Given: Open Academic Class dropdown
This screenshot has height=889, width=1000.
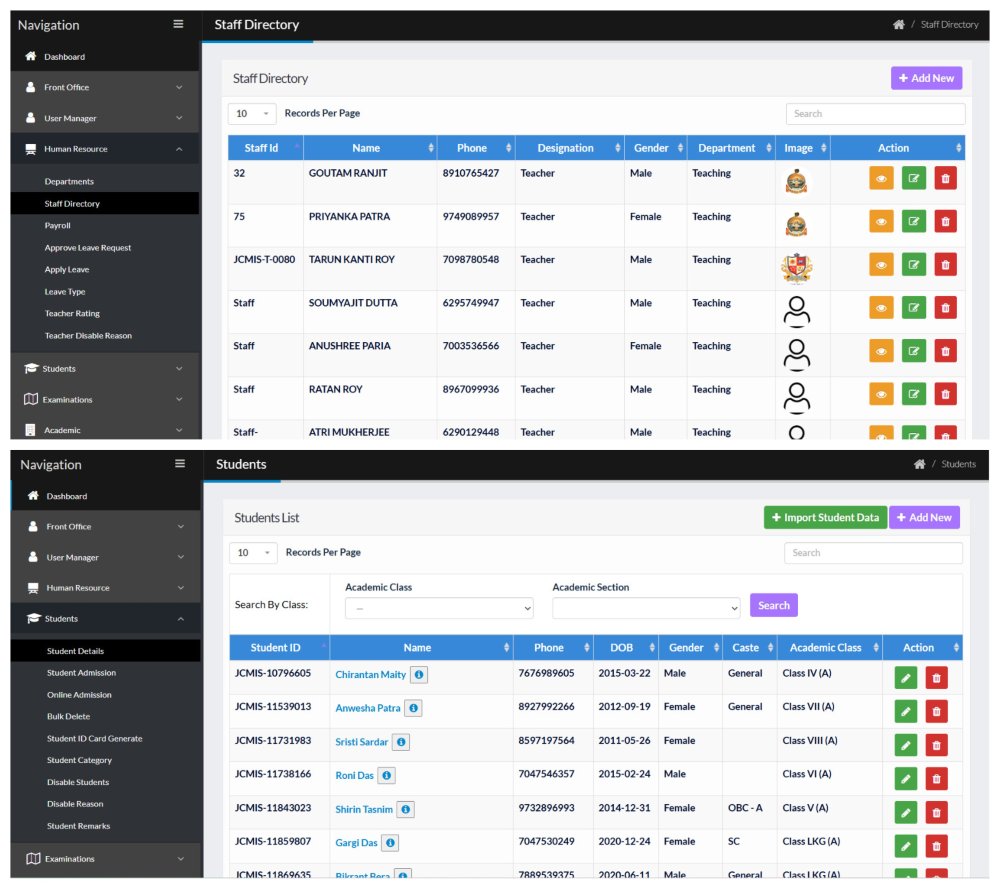Looking at the screenshot, I should [439, 608].
